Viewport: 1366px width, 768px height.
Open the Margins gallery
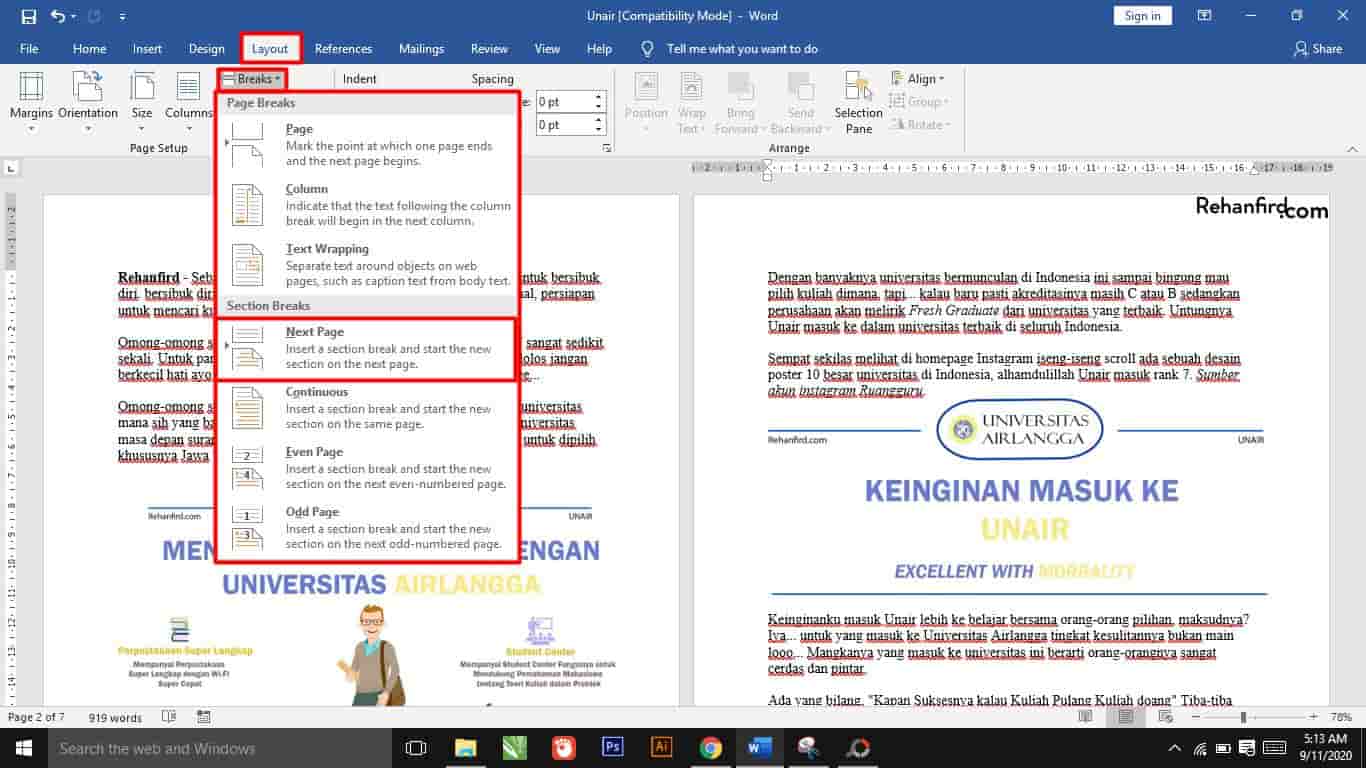(x=31, y=103)
